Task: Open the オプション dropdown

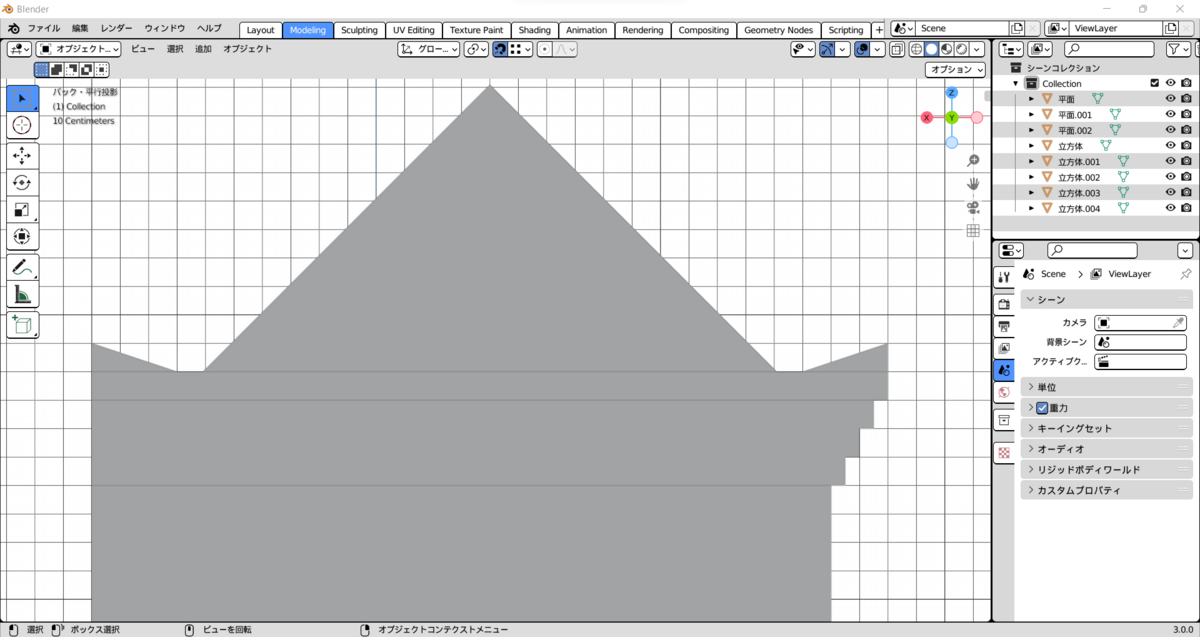Action: pos(954,69)
